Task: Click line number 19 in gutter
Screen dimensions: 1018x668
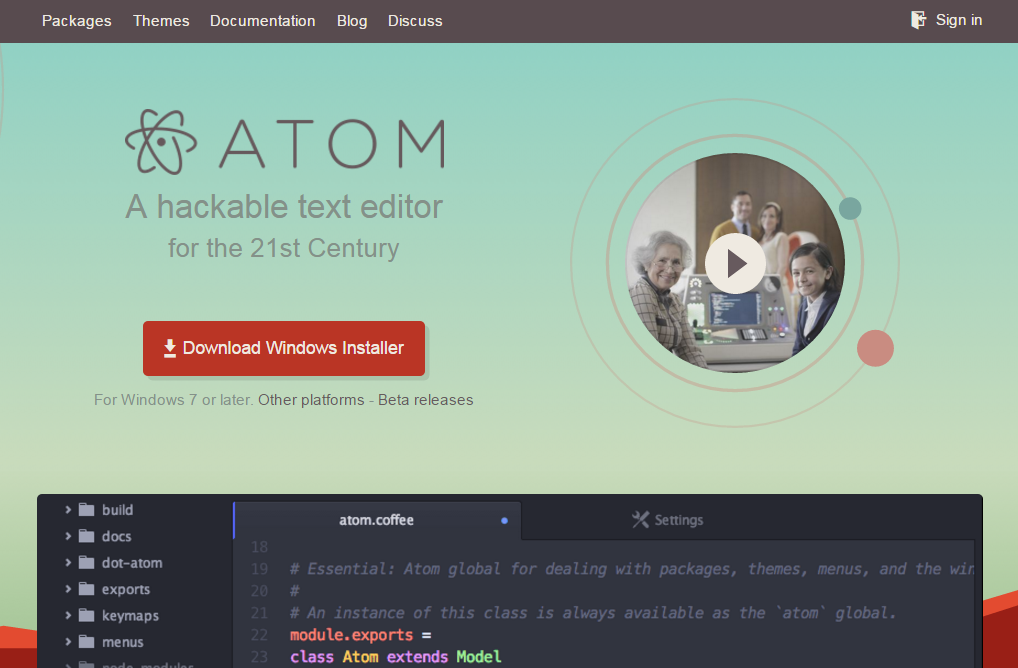Action: [x=259, y=569]
